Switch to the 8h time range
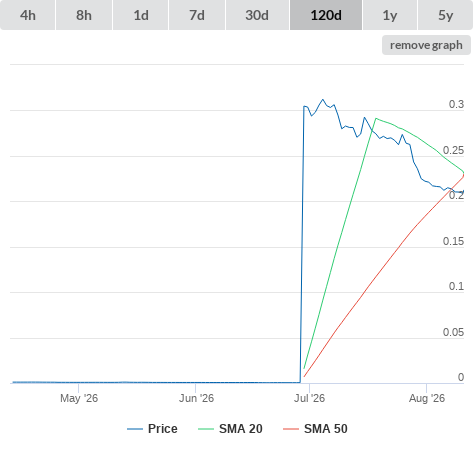 [x=84, y=15]
